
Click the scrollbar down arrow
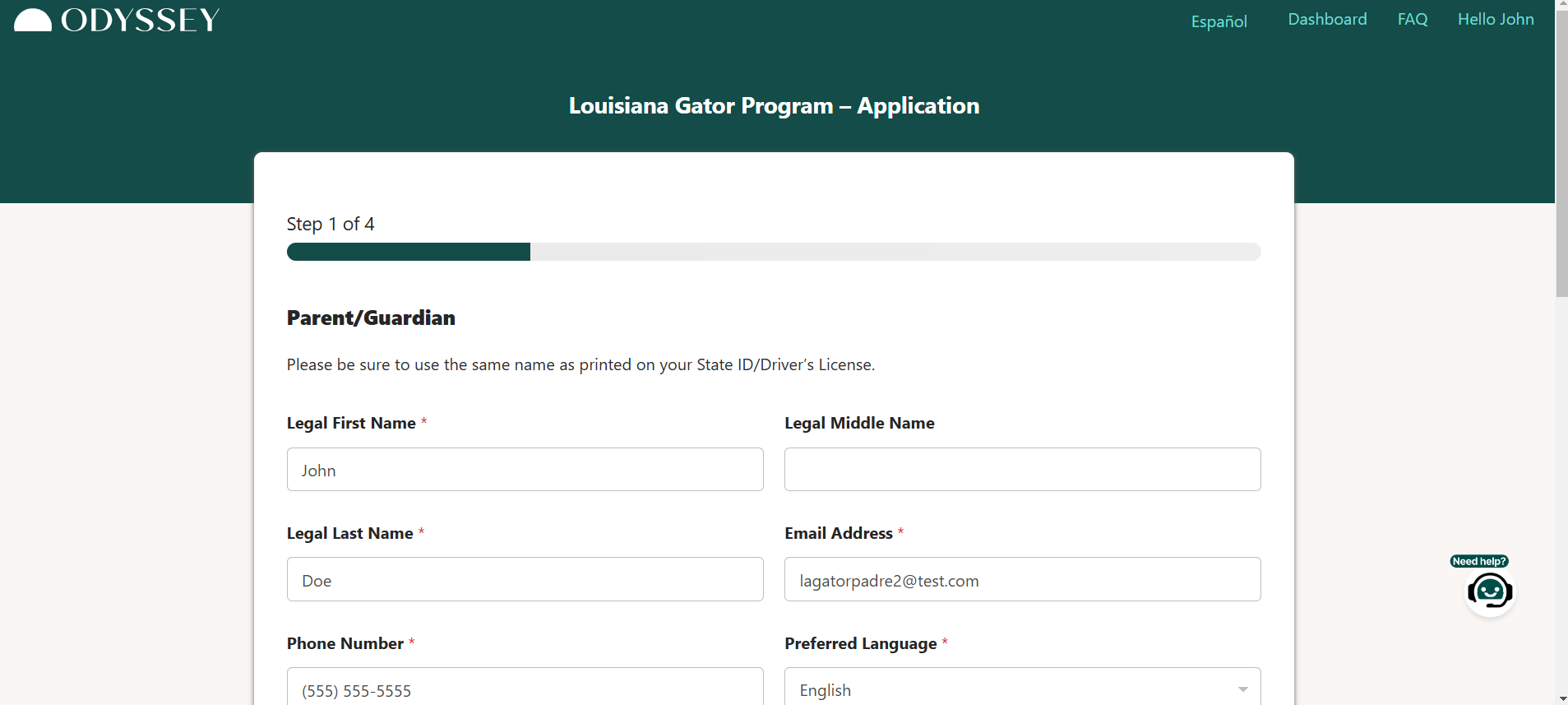pyautogui.click(x=1561, y=698)
